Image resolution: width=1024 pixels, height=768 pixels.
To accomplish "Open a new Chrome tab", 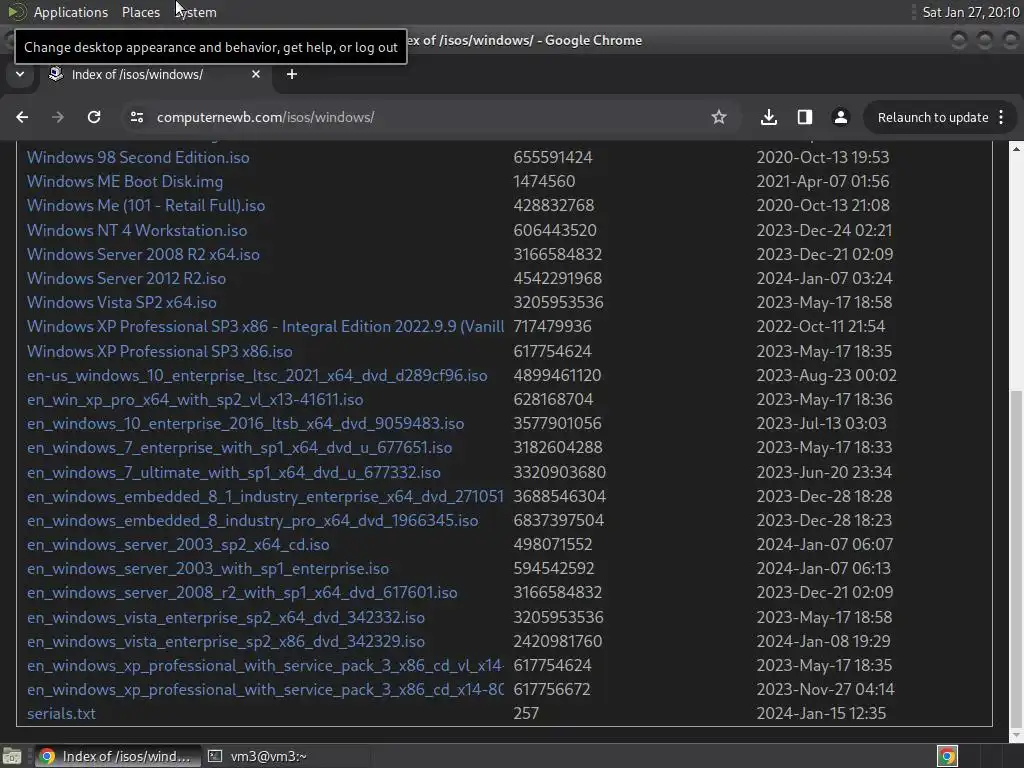I will [x=292, y=74].
